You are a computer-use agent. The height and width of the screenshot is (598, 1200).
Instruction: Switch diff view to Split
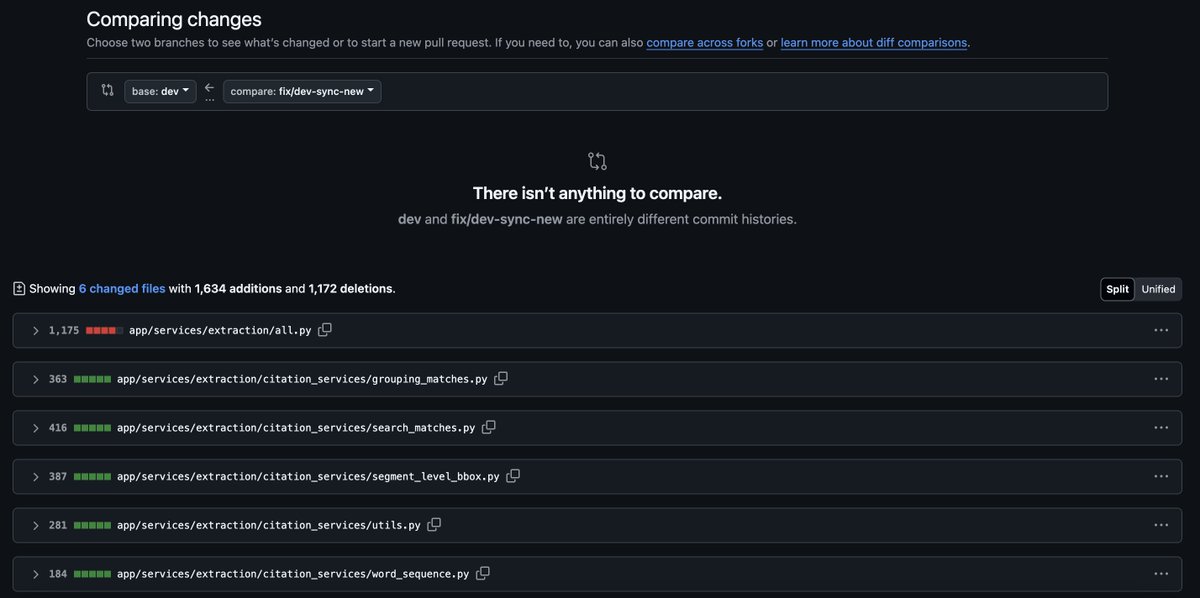point(1118,289)
